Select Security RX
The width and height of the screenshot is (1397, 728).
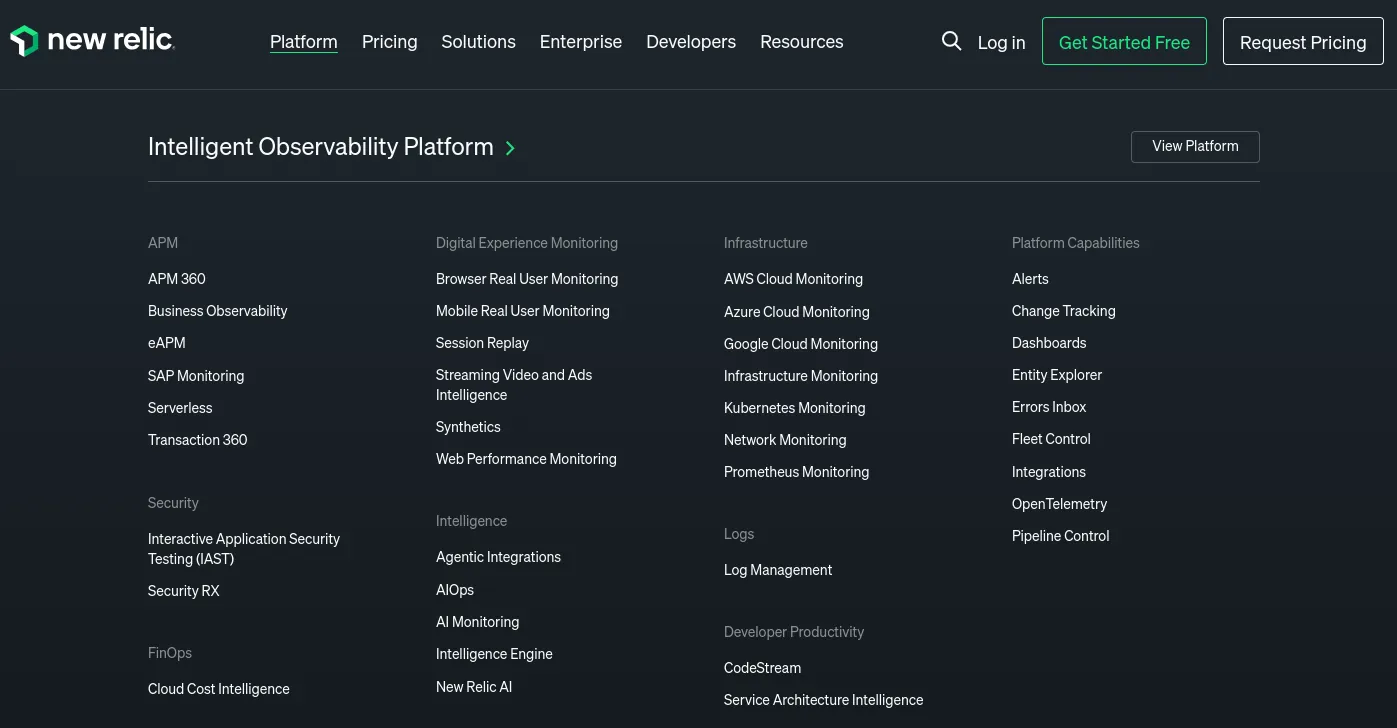click(183, 591)
